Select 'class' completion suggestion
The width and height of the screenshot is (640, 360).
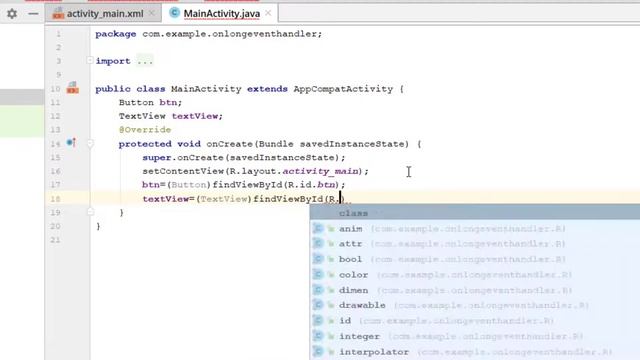tap(475, 213)
